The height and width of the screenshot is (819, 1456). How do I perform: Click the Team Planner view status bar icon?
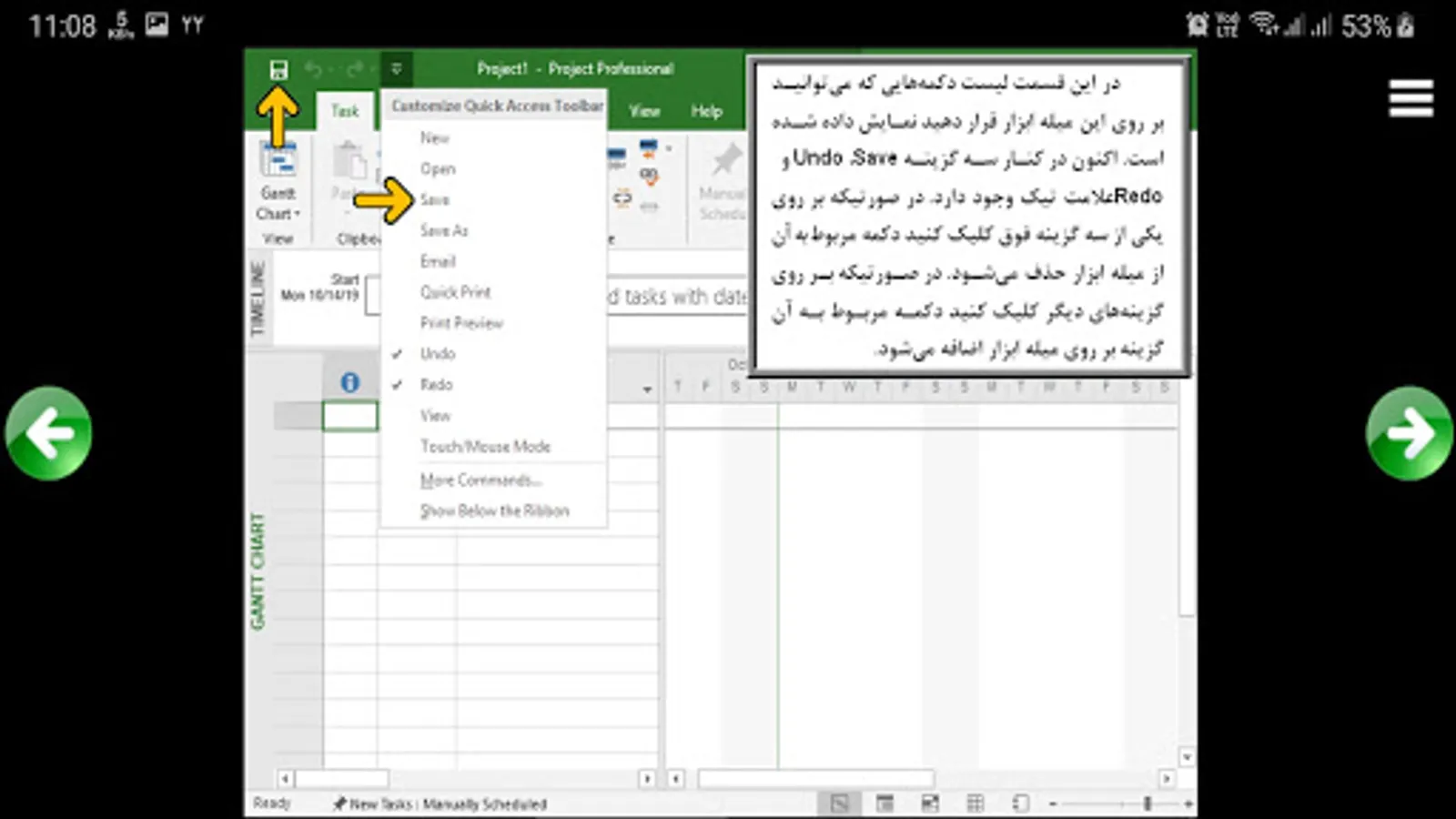tap(930, 804)
